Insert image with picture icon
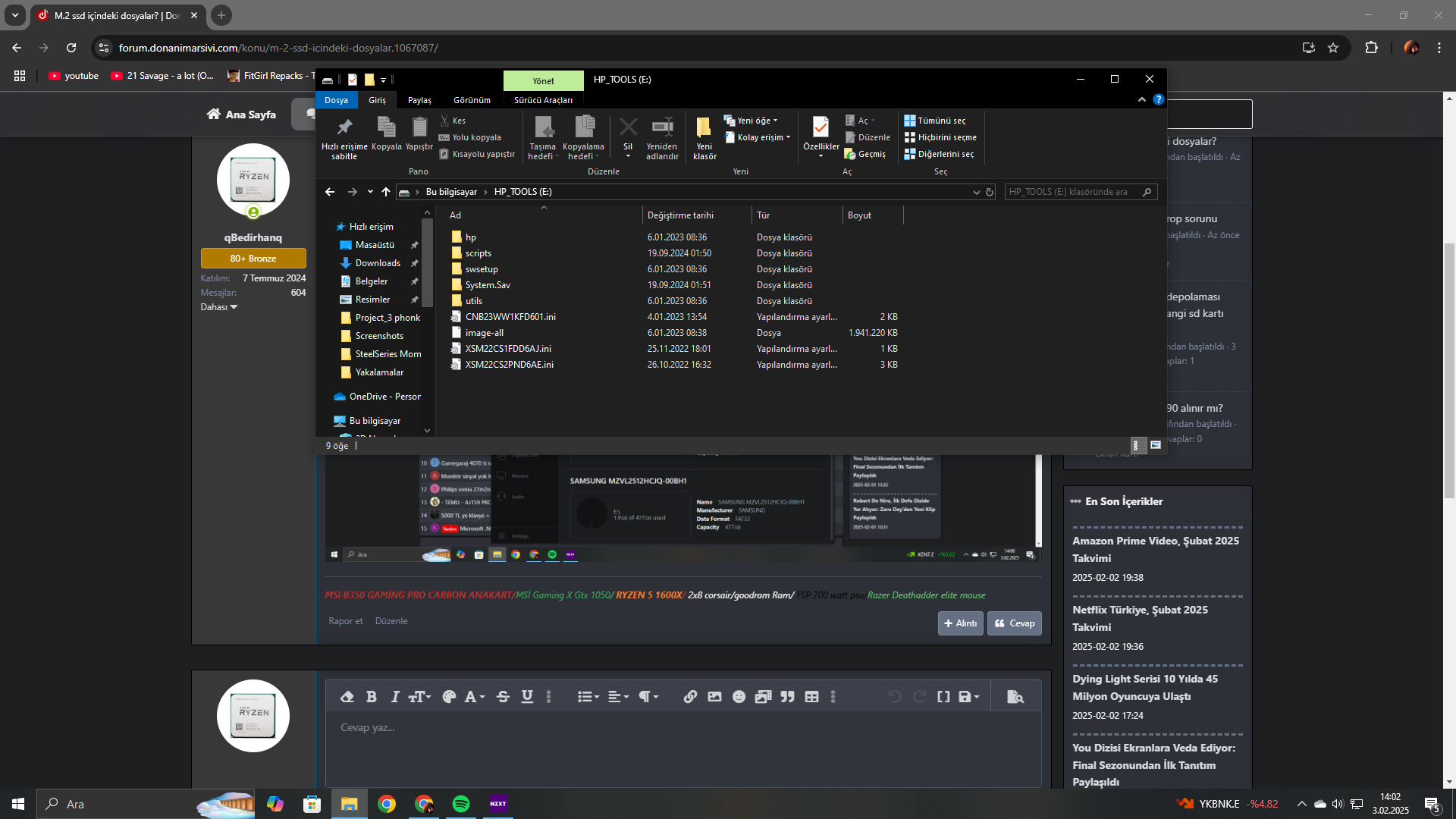Screen dimensions: 1456x819 (x=714, y=697)
